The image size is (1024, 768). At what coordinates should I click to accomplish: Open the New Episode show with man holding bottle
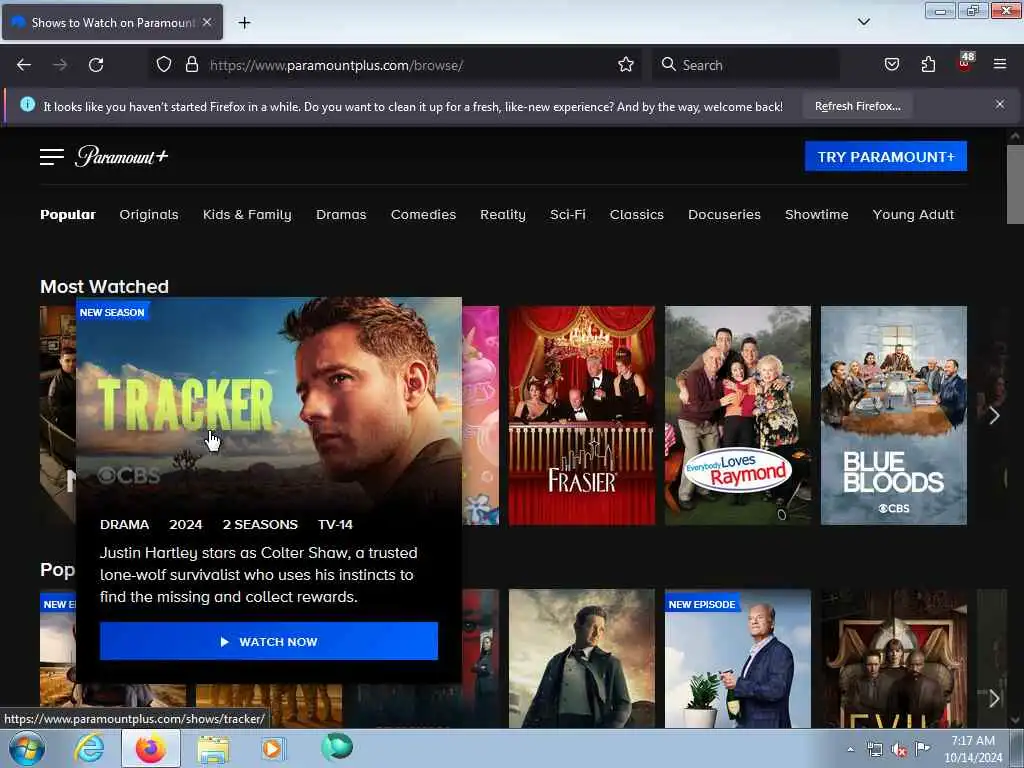coord(737,658)
